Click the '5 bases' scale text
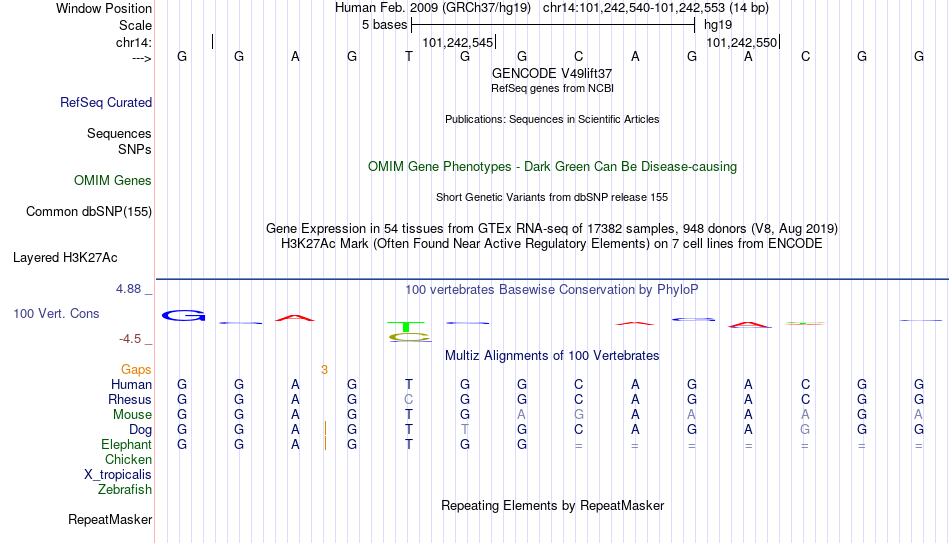Image resolution: width=950 pixels, height=543 pixels. (x=385, y=25)
